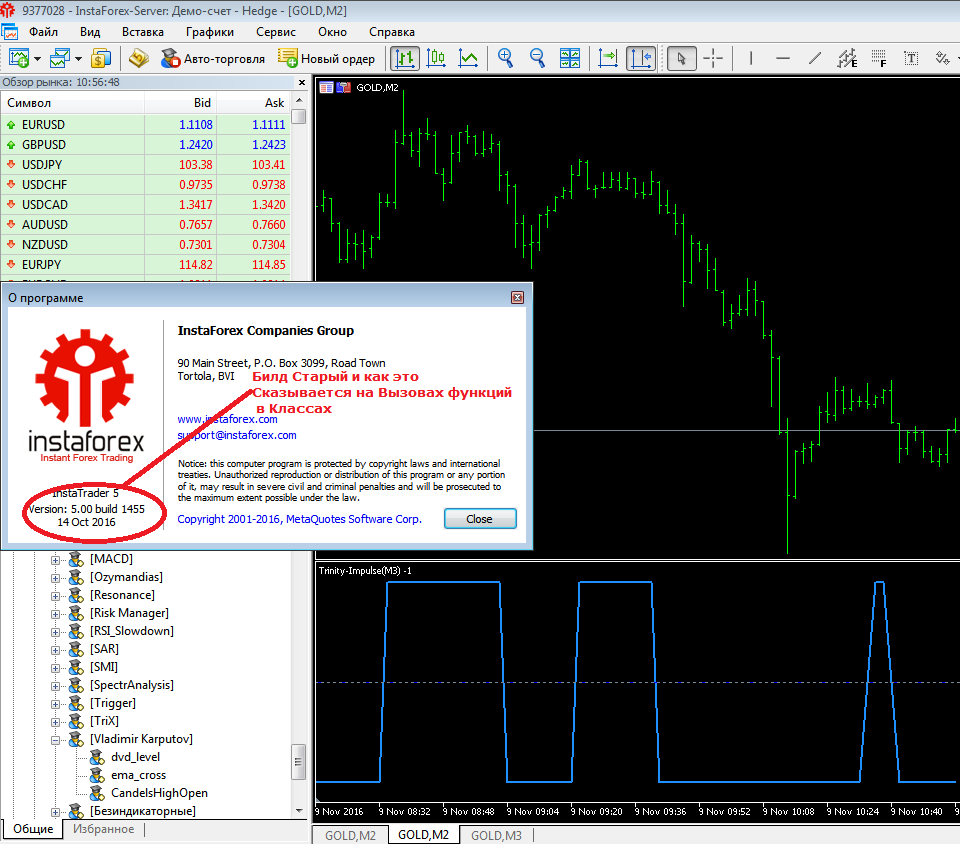This screenshot has width=963, height=847.
Task: Select the crosshair tool
Action: 714,58
